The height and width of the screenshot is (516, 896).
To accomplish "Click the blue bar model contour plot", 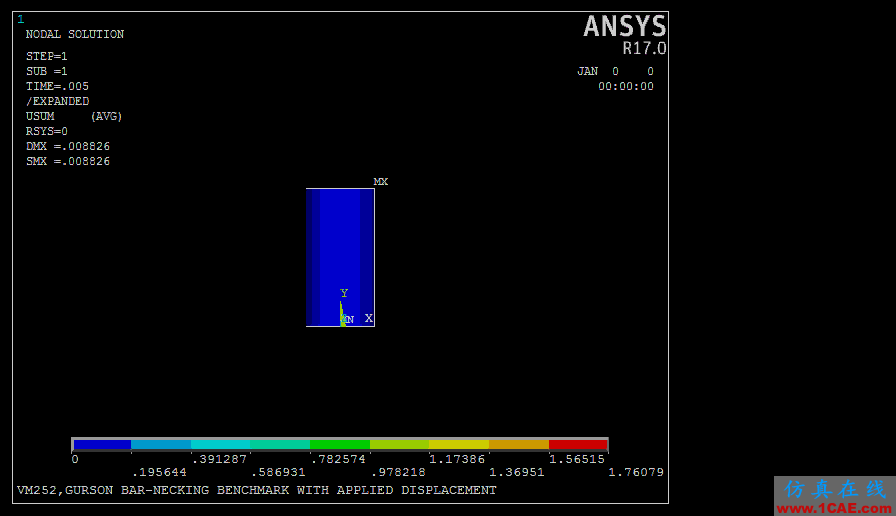I will (x=340, y=257).
